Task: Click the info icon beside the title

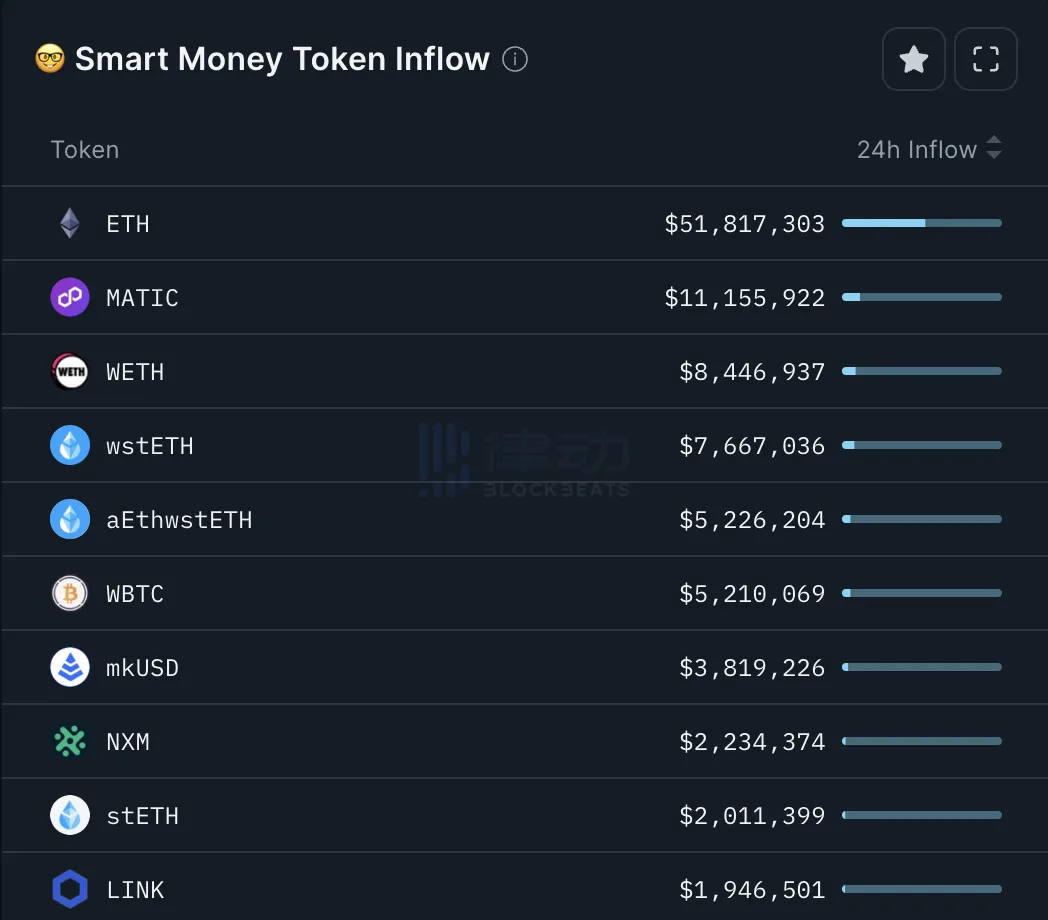Action: pyautogui.click(x=515, y=60)
